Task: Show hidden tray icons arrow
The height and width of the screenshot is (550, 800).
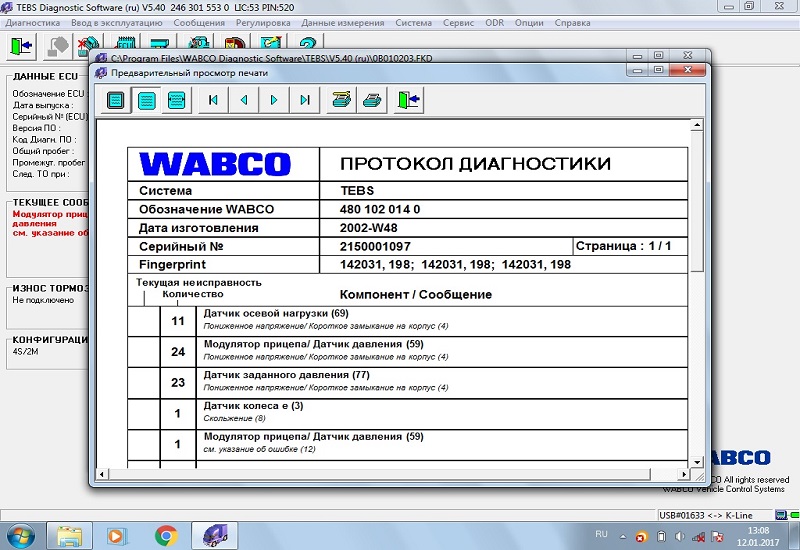Action: point(623,537)
